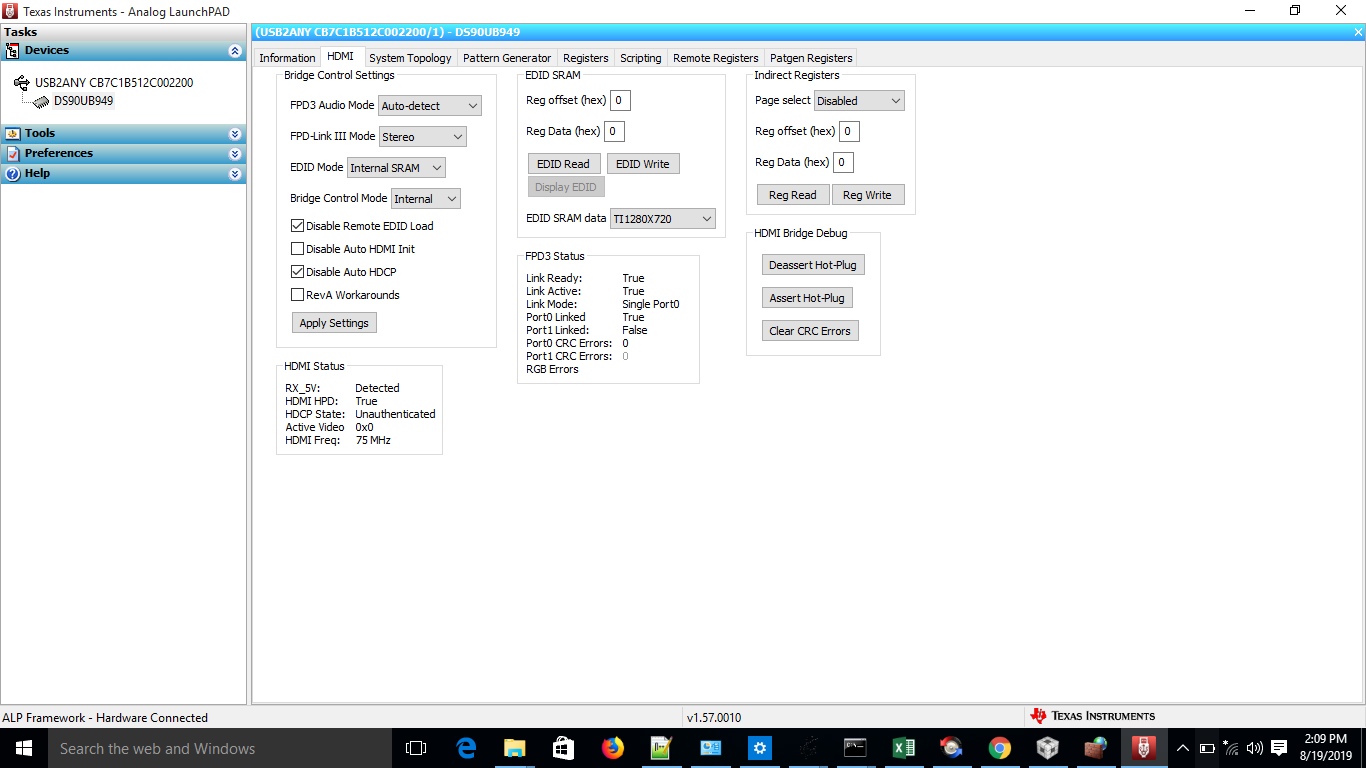Image resolution: width=1366 pixels, height=768 pixels.
Task: Toggle Disable Remote EDID Load checkbox
Action: [297, 226]
